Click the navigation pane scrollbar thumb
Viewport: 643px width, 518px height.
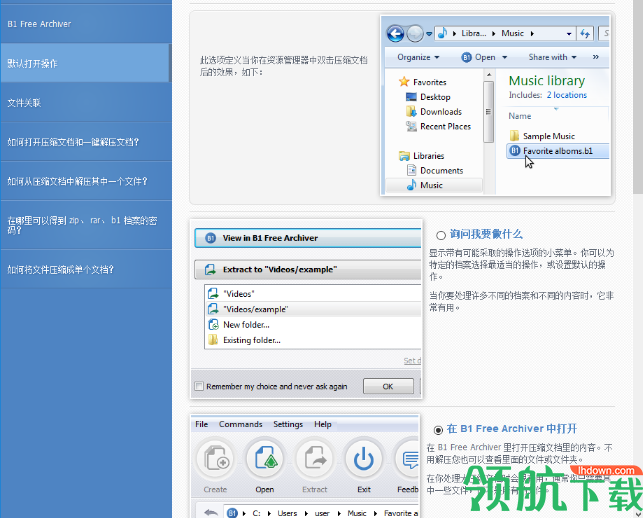pyautogui.click(x=488, y=112)
